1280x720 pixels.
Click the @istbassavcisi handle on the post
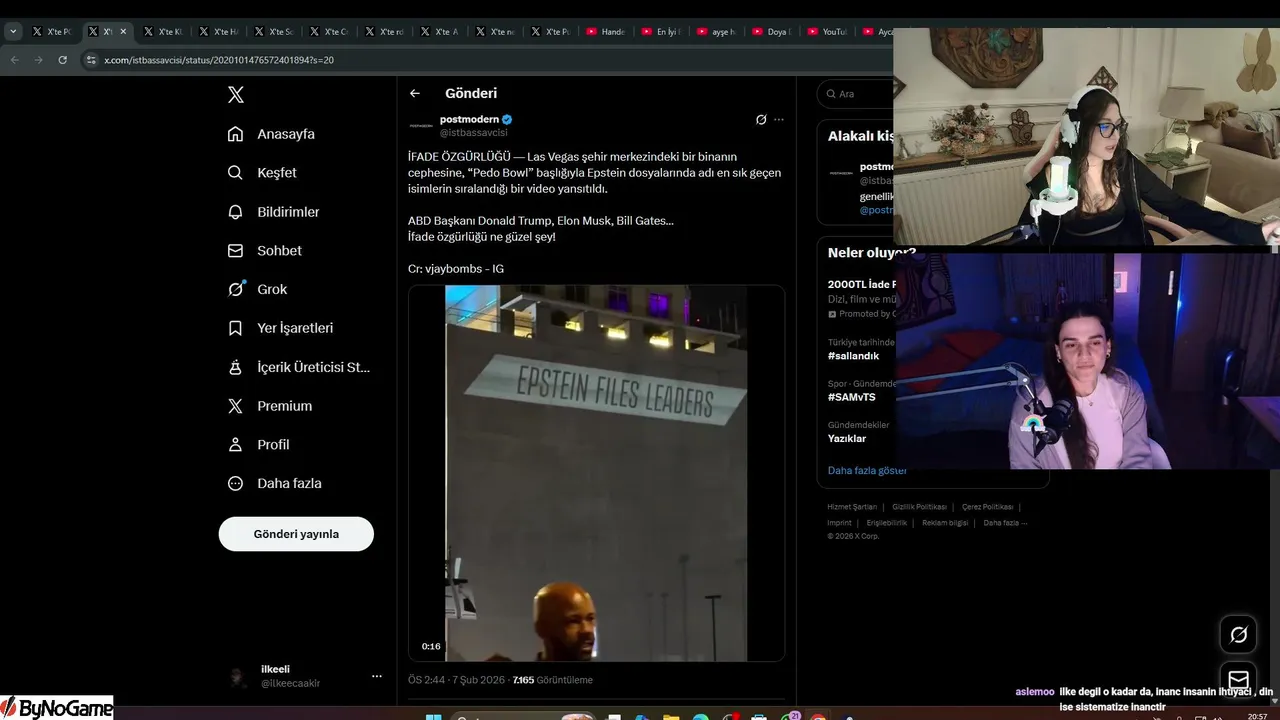coord(474,132)
